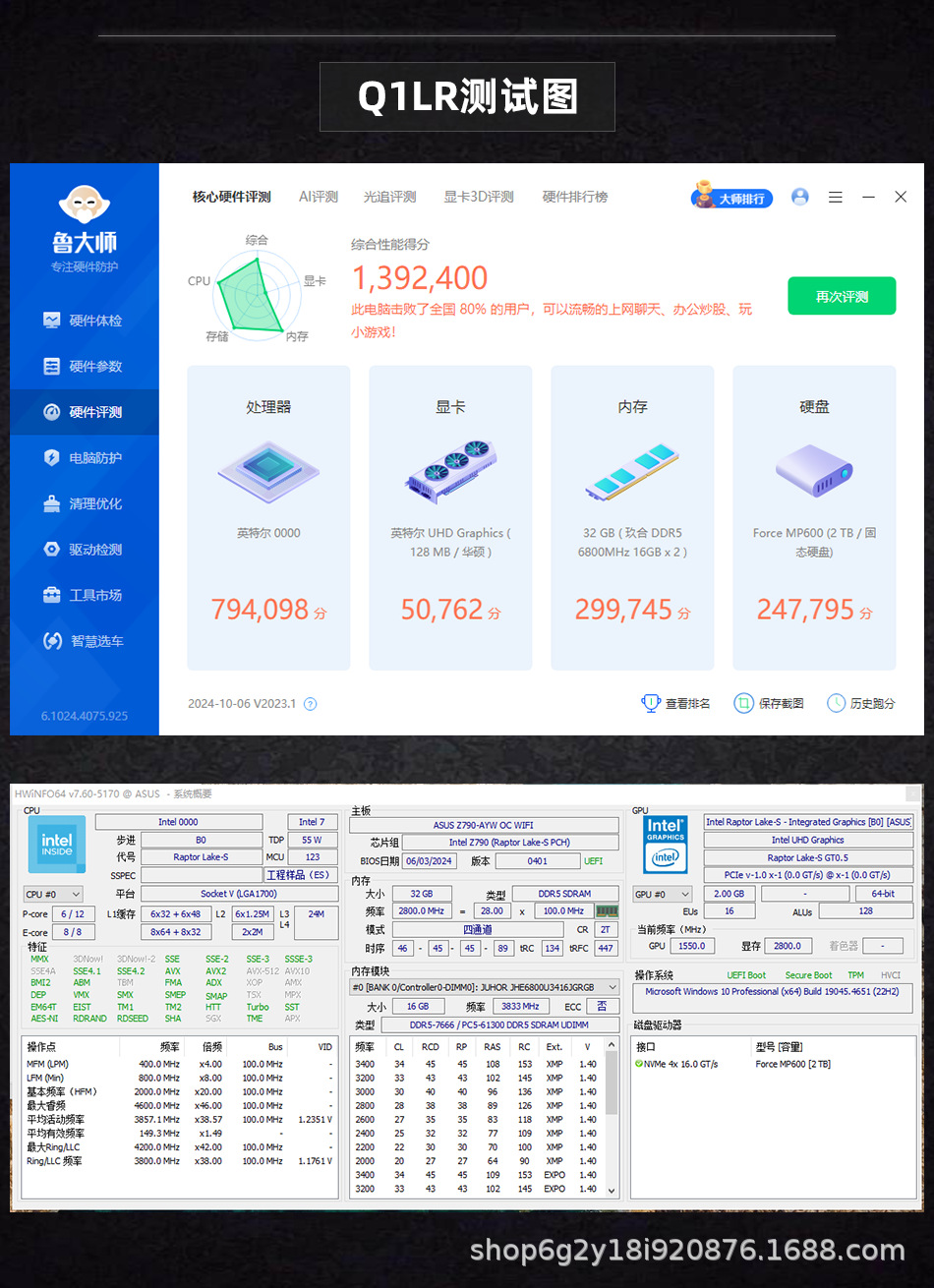Click the 平均活动频率 row
Viewport: 934px width, 1288px height.
(180, 1119)
